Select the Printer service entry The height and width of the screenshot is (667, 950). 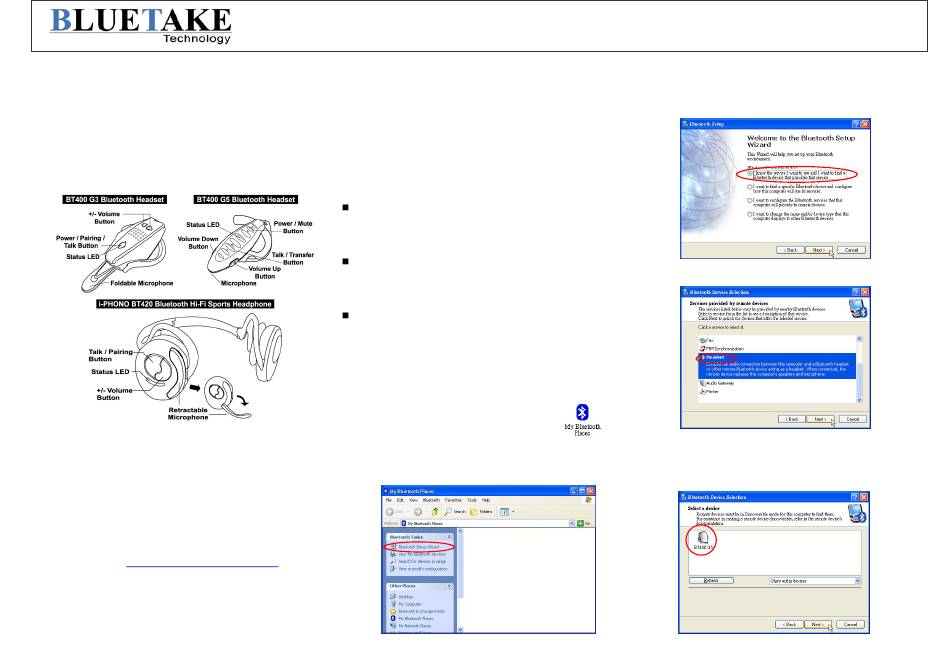click(709, 391)
